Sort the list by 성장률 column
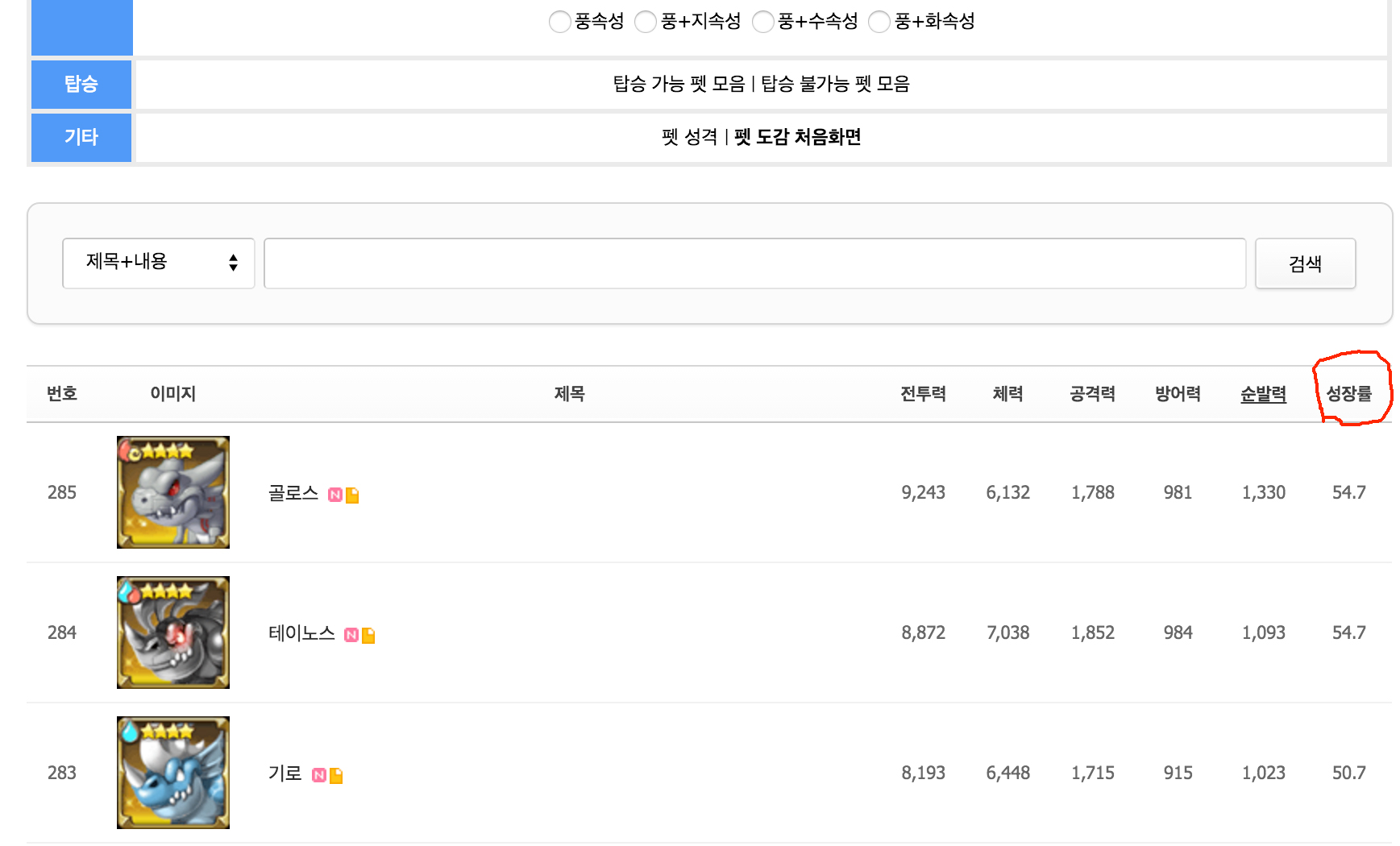 coord(1348,394)
